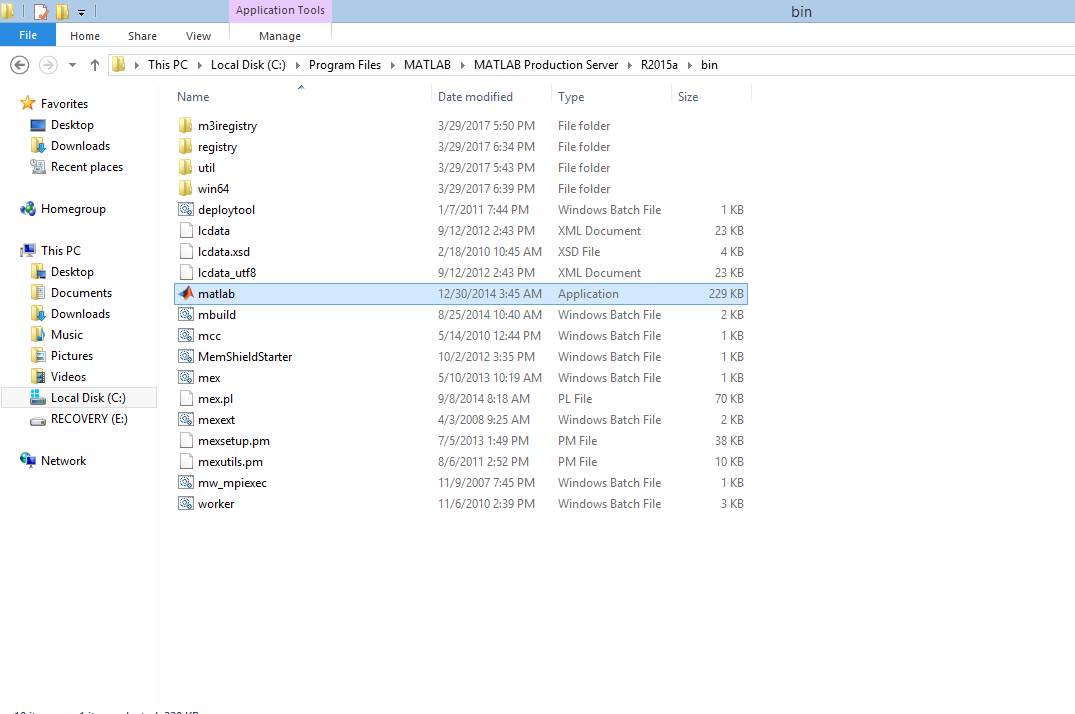Image resolution: width=1075 pixels, height=714 pixels.
Task: Open the Customize Quick Access Toolbar dropdown
Action: 81,11
